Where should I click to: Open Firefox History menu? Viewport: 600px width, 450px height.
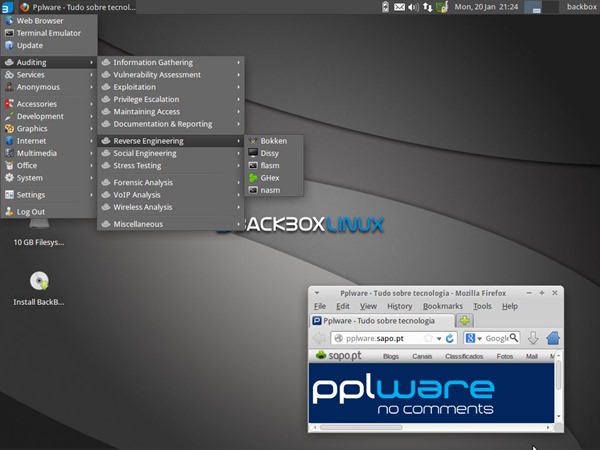pyautogui.click(x=399, y=306)
